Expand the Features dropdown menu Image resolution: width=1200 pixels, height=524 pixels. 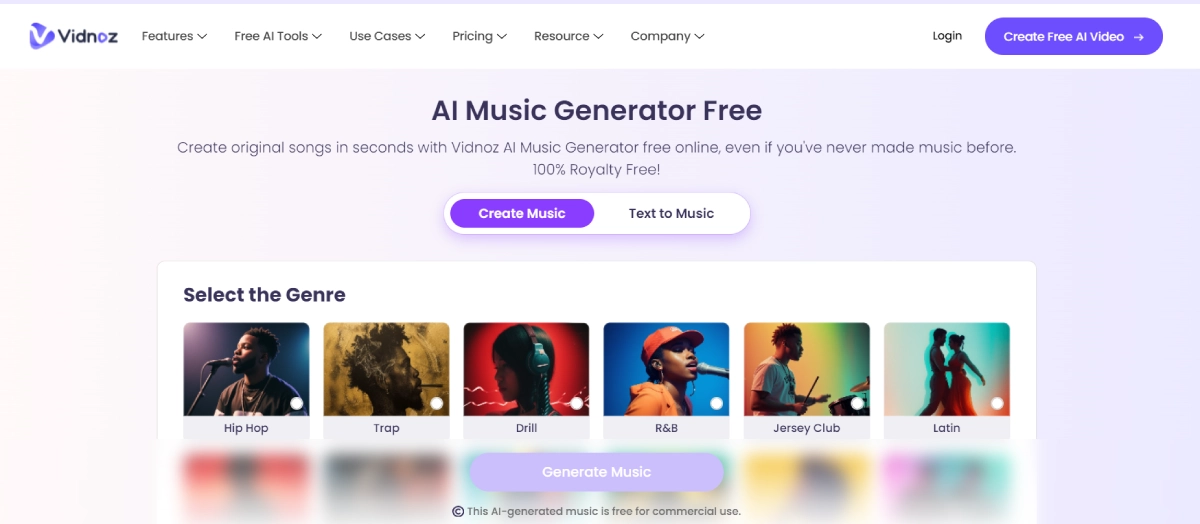point(174,36)
